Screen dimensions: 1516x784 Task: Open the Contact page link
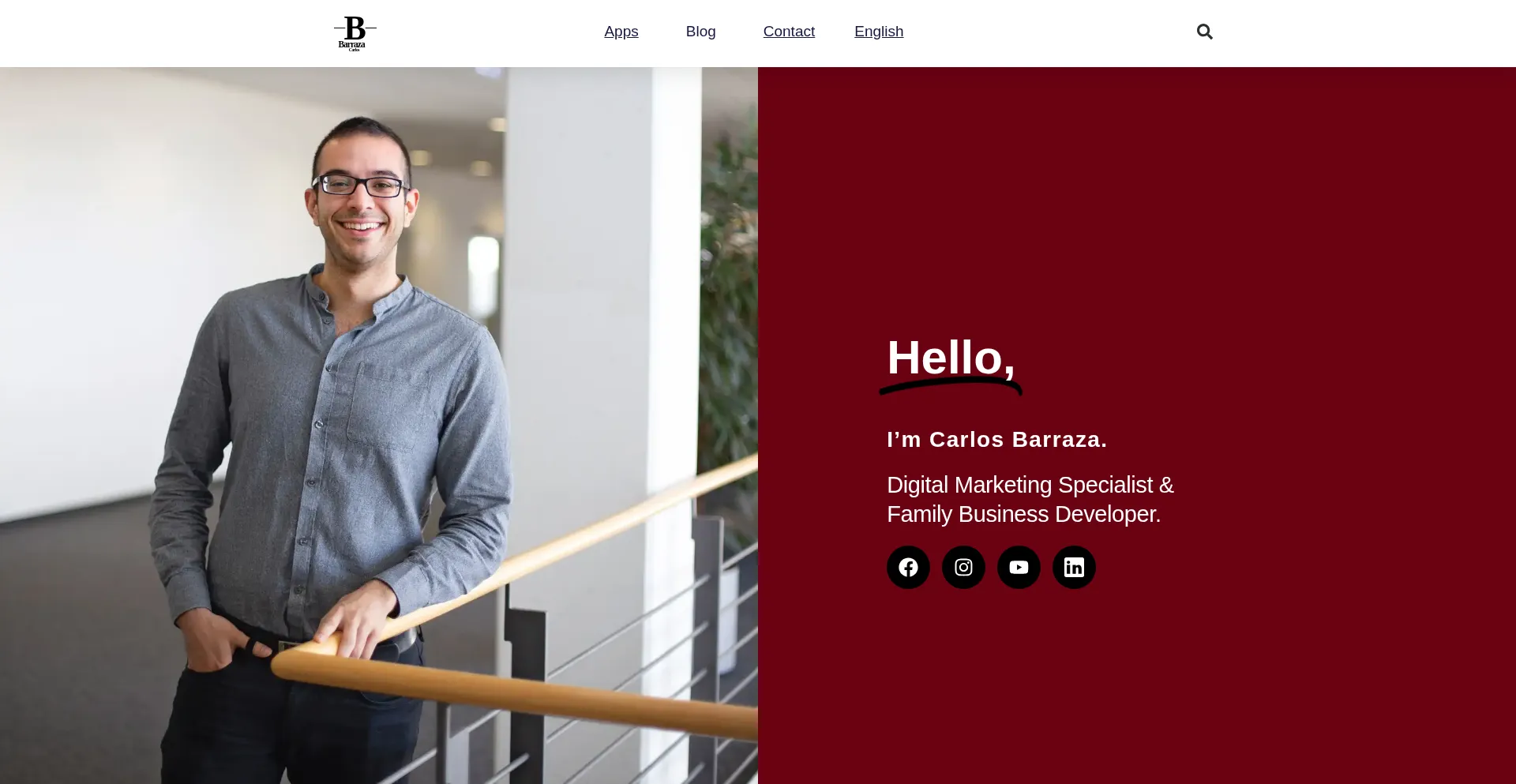[789, 32]
